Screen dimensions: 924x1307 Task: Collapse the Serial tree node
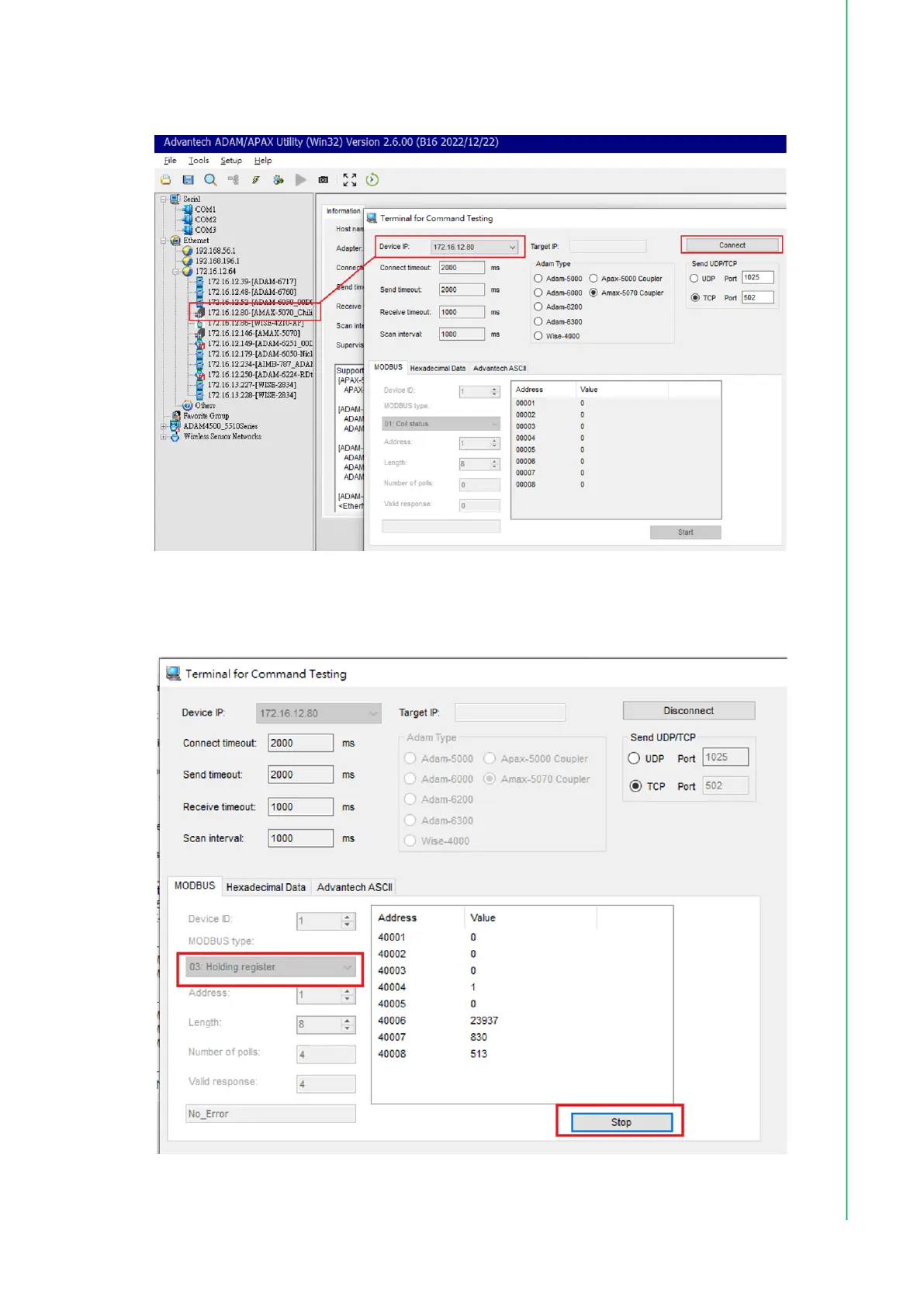(x=164, y=199)
